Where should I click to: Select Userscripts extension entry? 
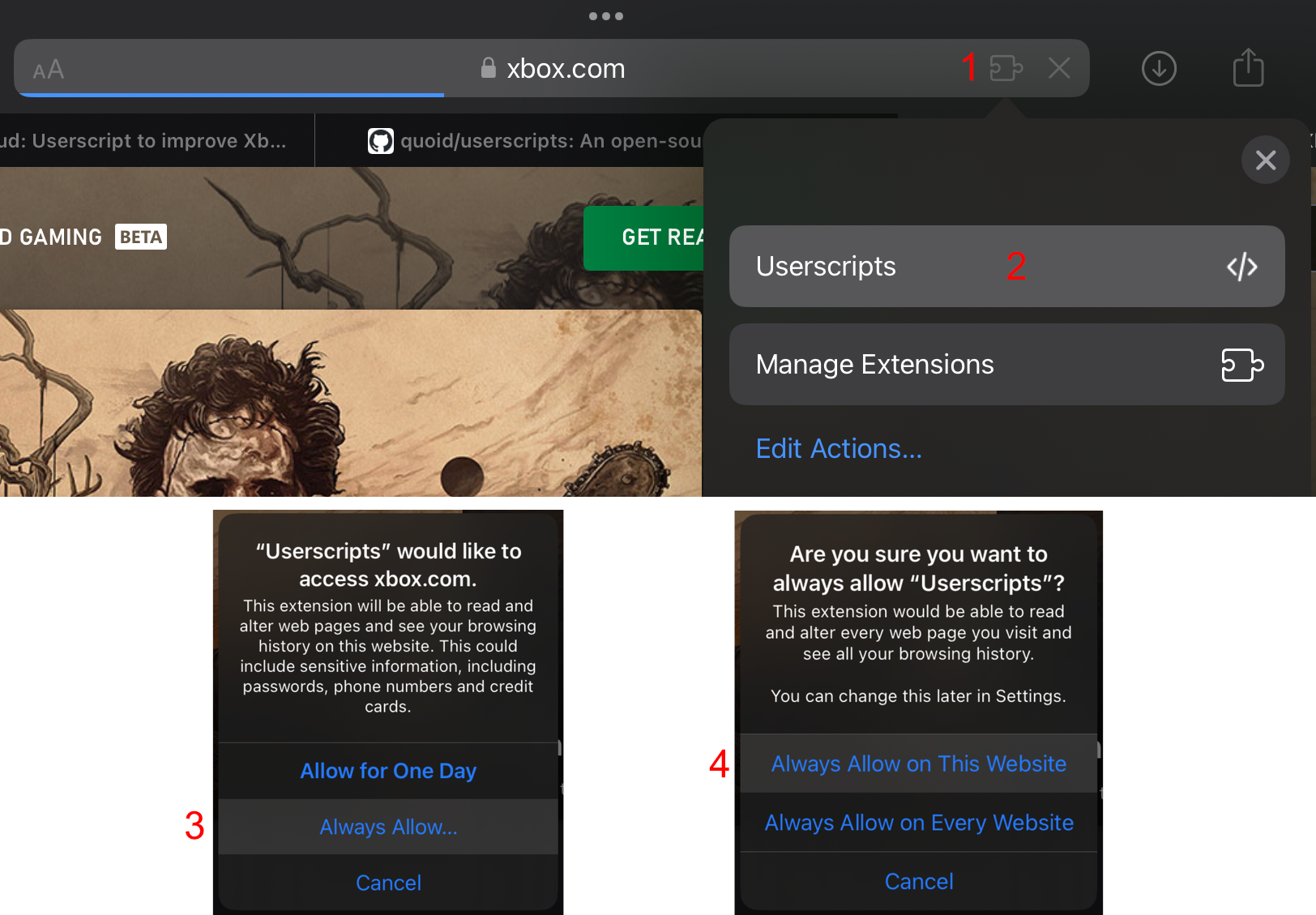point(1006,266)
